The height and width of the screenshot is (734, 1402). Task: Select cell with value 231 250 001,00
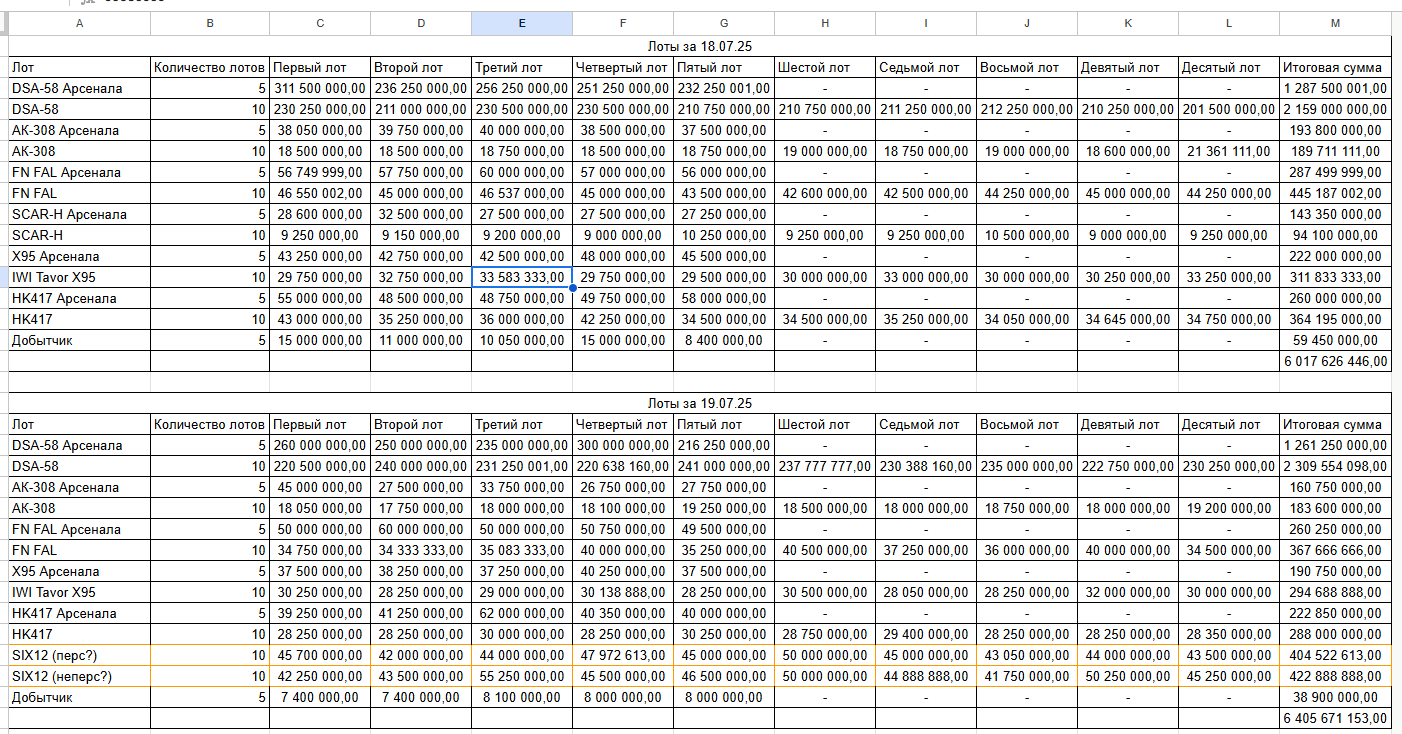522,466
